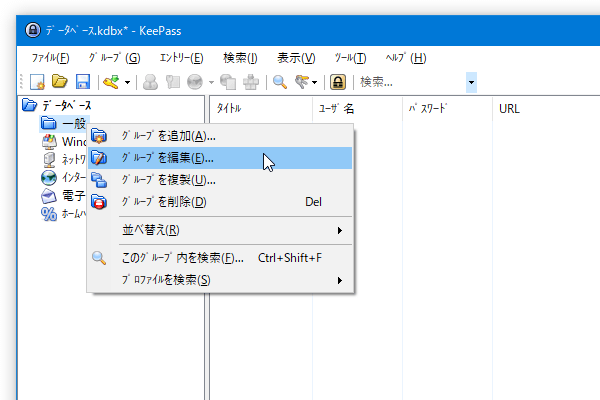This screenshot has width=600, height=400.
Task: Choose グループを削除(D) context menu entry
Action: click(x=220, y=202)
